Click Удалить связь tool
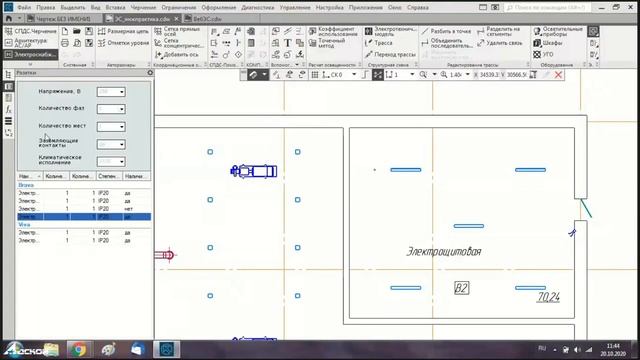This screenshot has height=360, width=640. click(500, 43)
